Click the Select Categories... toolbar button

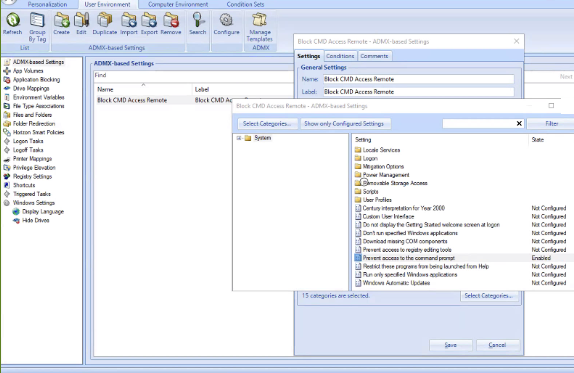tap(266, 124)
